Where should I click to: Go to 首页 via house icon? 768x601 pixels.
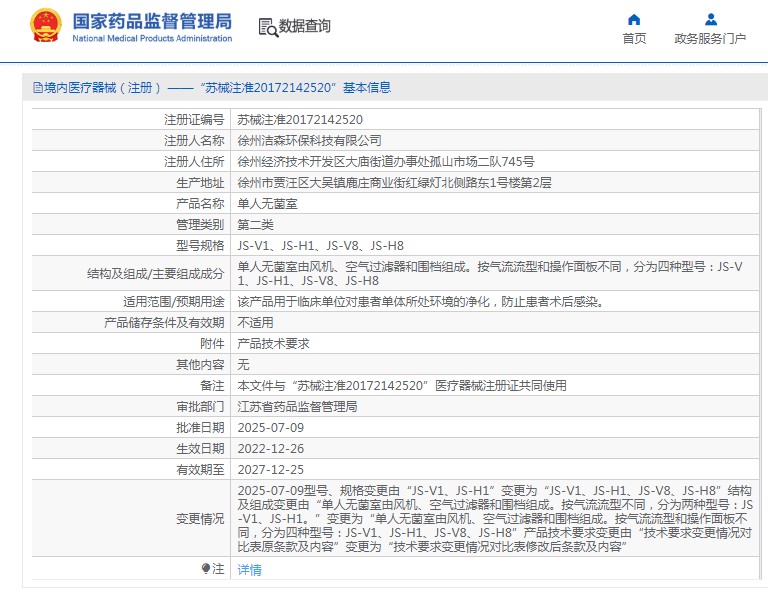(x=634, y=20)
